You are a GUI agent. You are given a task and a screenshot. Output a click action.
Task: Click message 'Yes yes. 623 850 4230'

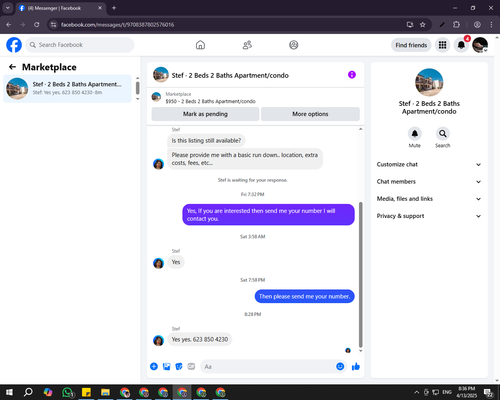200,339
